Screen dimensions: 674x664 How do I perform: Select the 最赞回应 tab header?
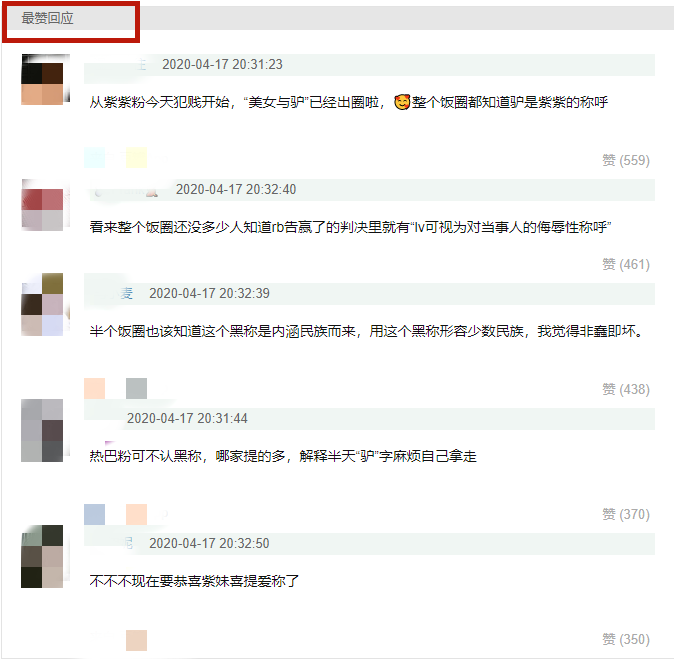point(47,18)
